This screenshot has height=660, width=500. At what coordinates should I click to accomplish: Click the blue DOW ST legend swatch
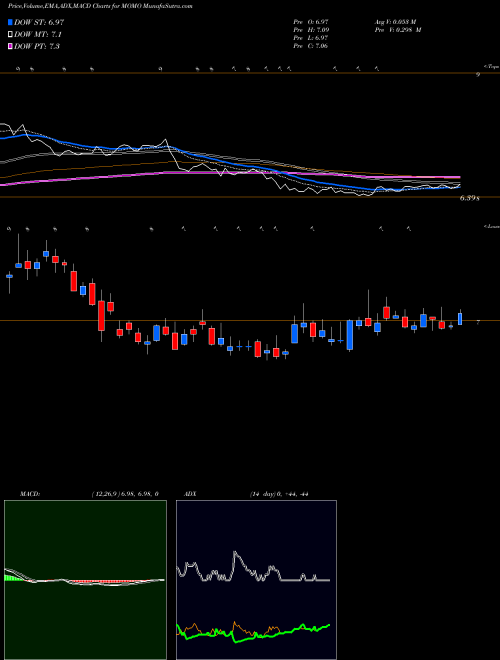point(11,23)
